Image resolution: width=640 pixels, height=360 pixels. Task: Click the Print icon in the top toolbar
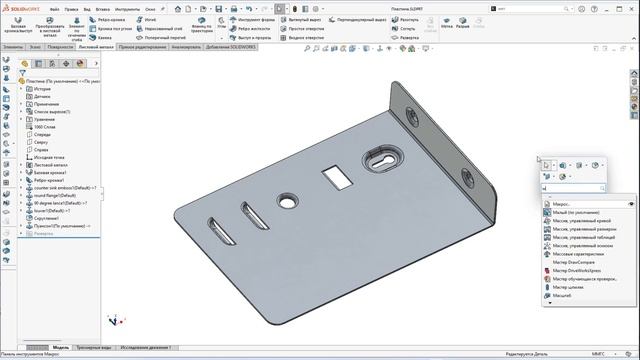(234, 9)
